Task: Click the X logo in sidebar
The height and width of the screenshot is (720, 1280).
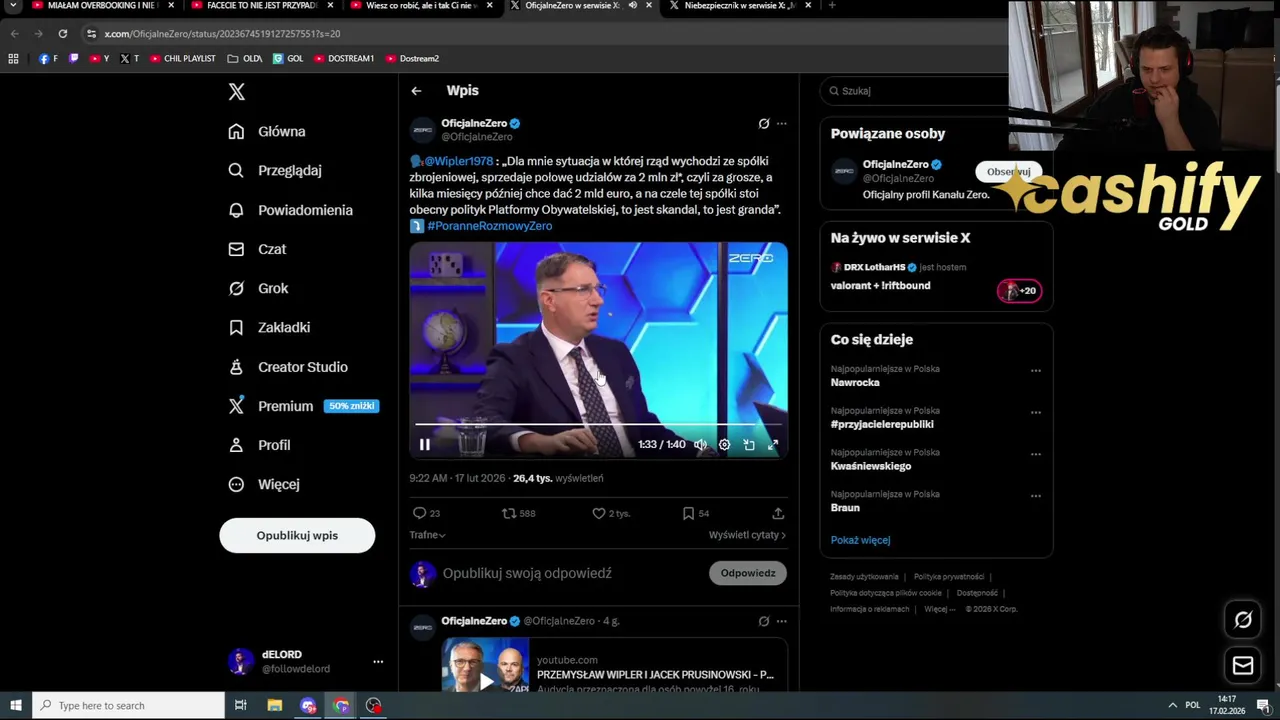Action: click(236, 92)
